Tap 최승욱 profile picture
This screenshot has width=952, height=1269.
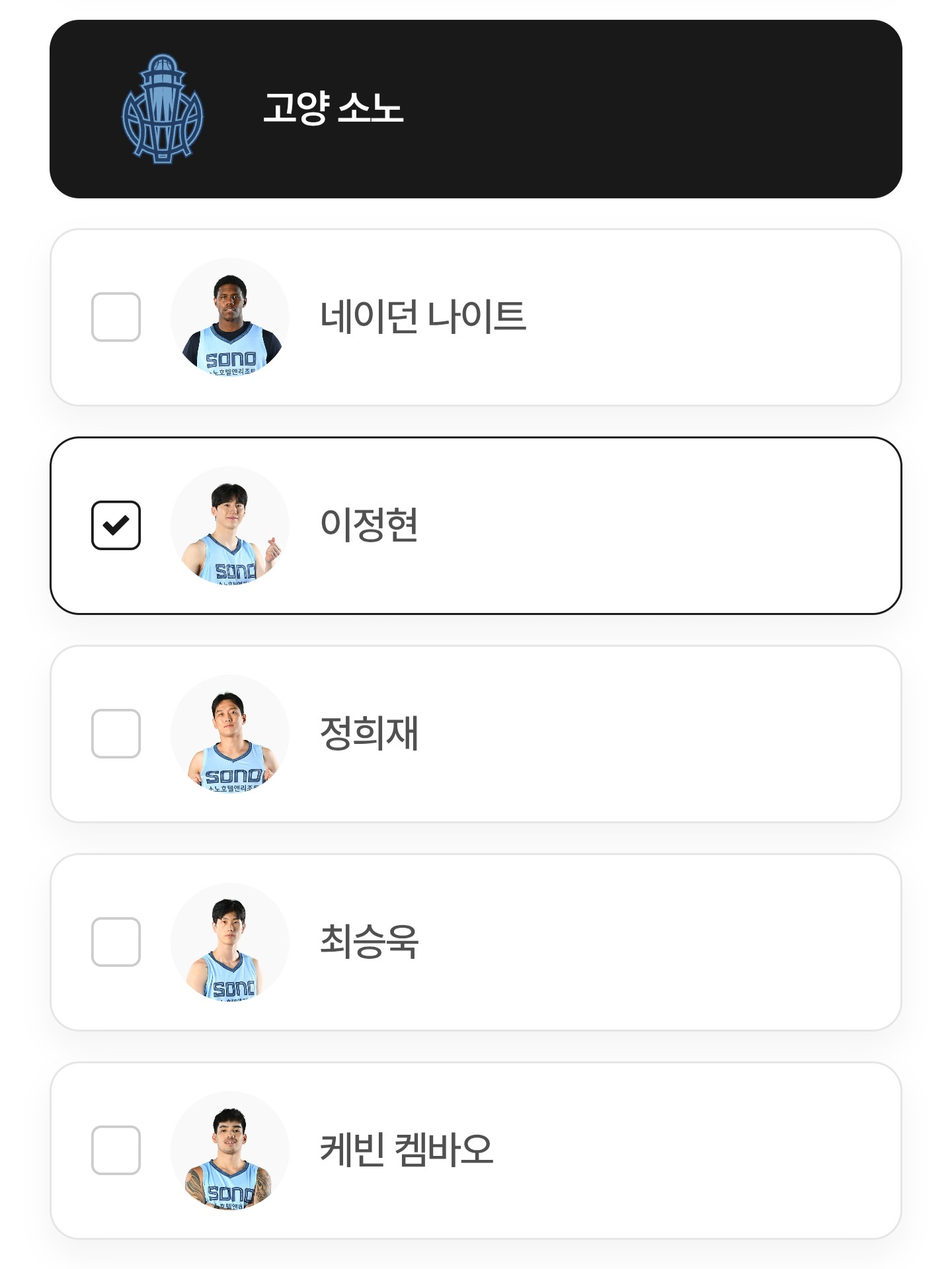230,942
